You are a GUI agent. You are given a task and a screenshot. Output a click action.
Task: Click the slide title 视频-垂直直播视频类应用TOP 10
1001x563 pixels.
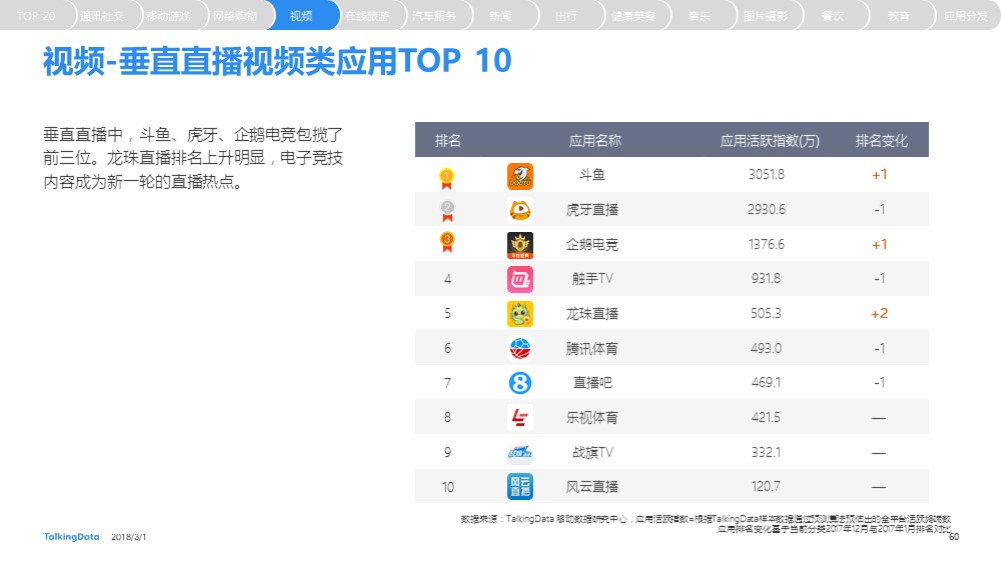(277, 61)
